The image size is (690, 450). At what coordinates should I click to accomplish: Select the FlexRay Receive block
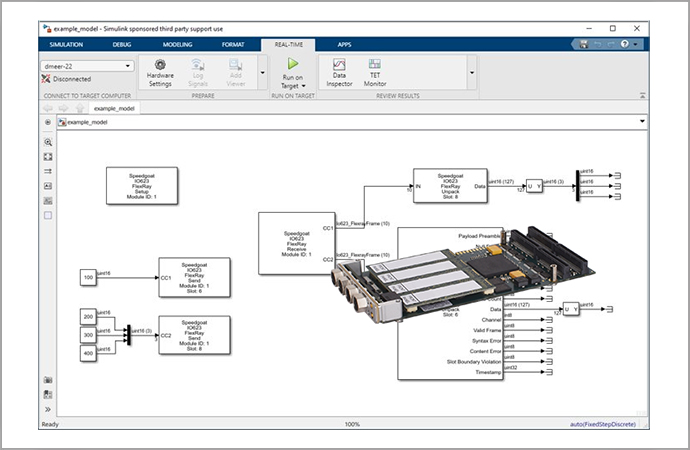297,243
